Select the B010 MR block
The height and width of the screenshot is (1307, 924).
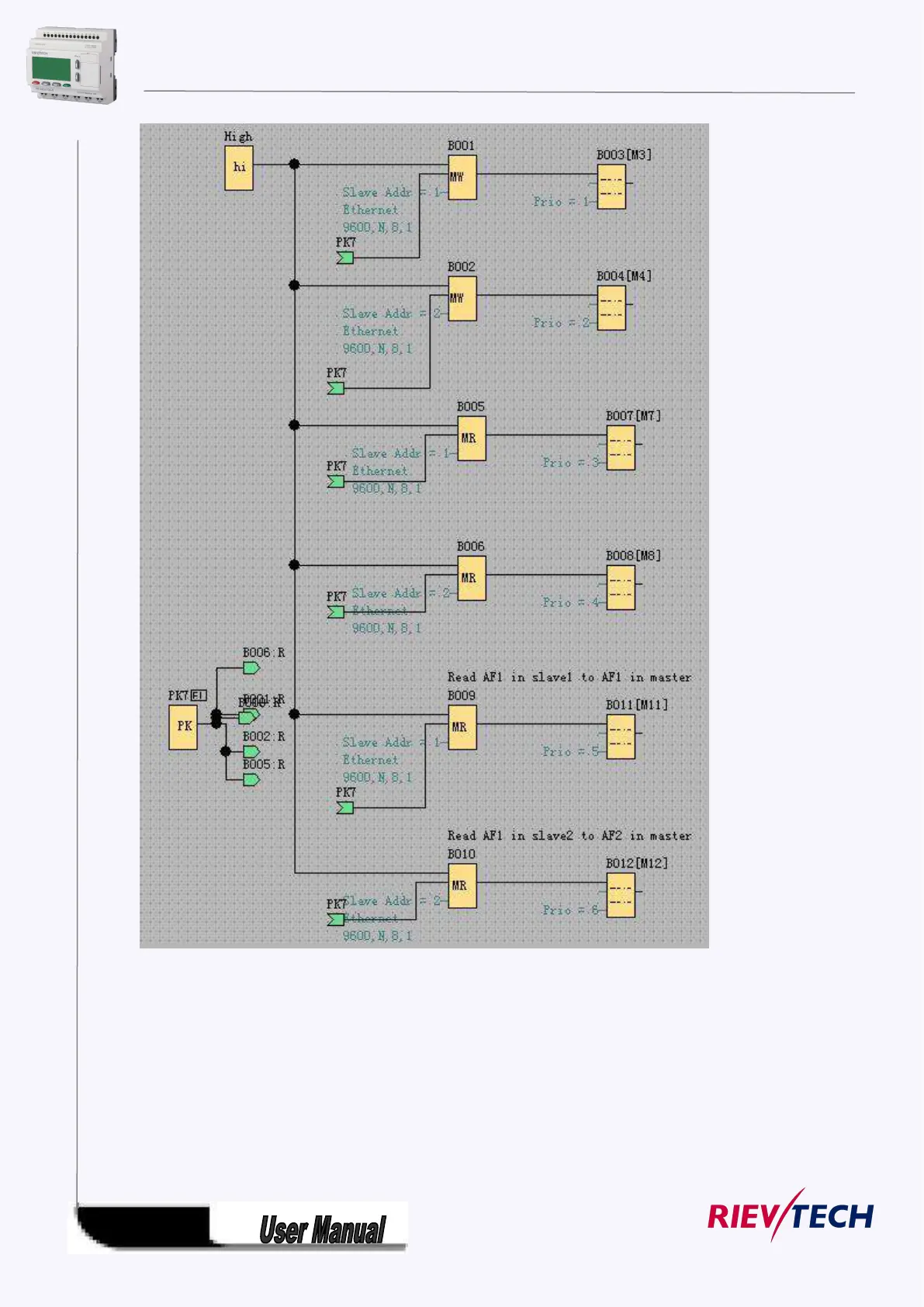(462, 886)
